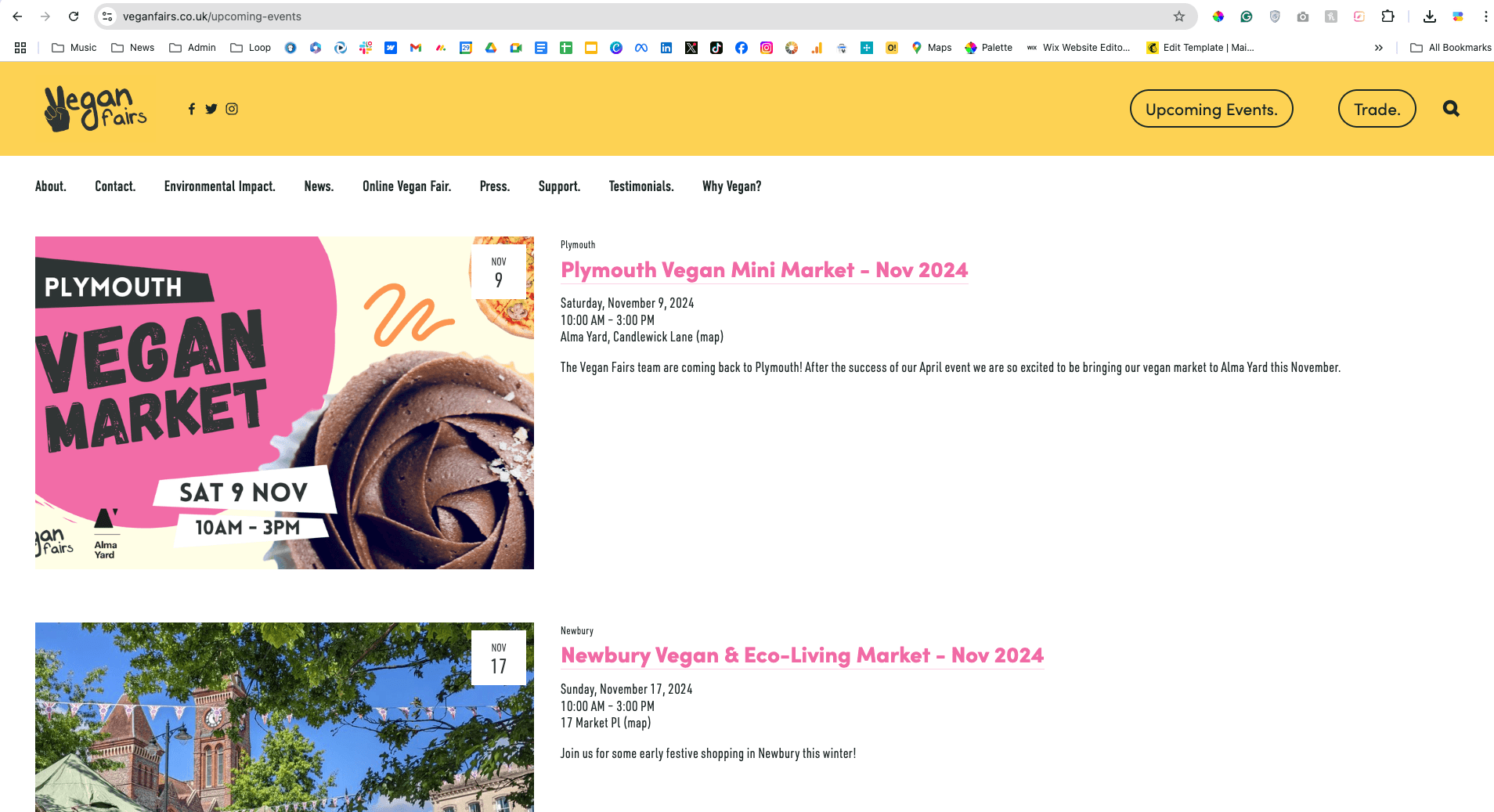Go back to the previous page

coord(17,16)
